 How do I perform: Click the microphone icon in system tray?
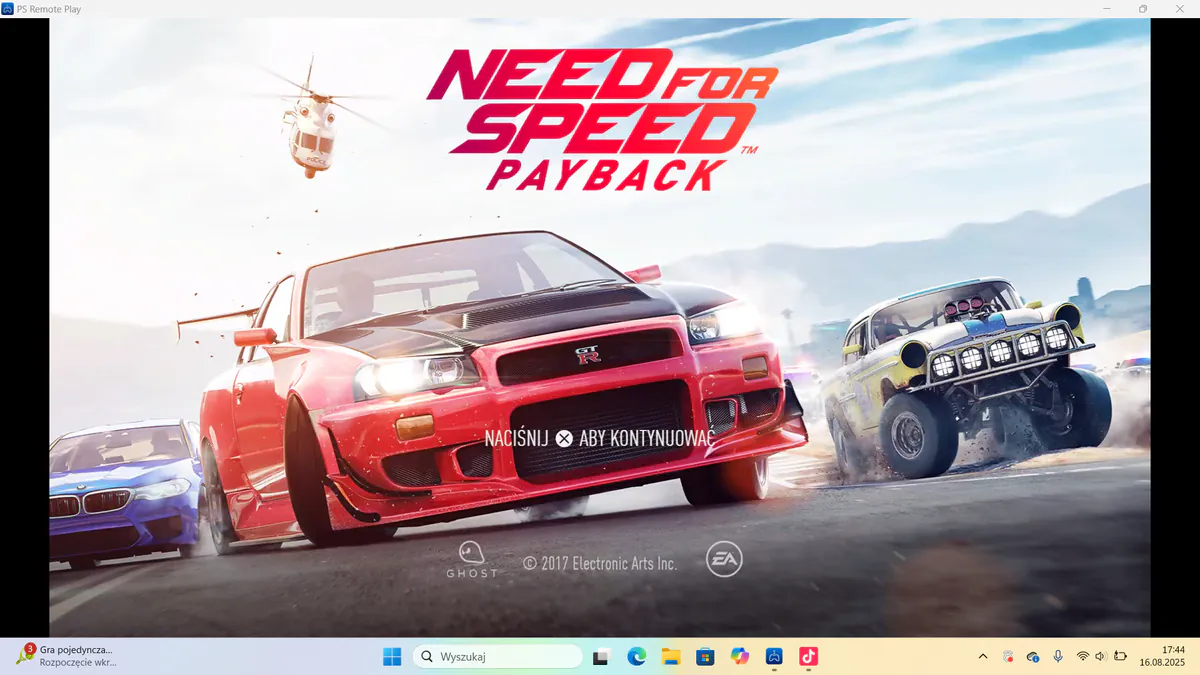(x=1058, y=656)
